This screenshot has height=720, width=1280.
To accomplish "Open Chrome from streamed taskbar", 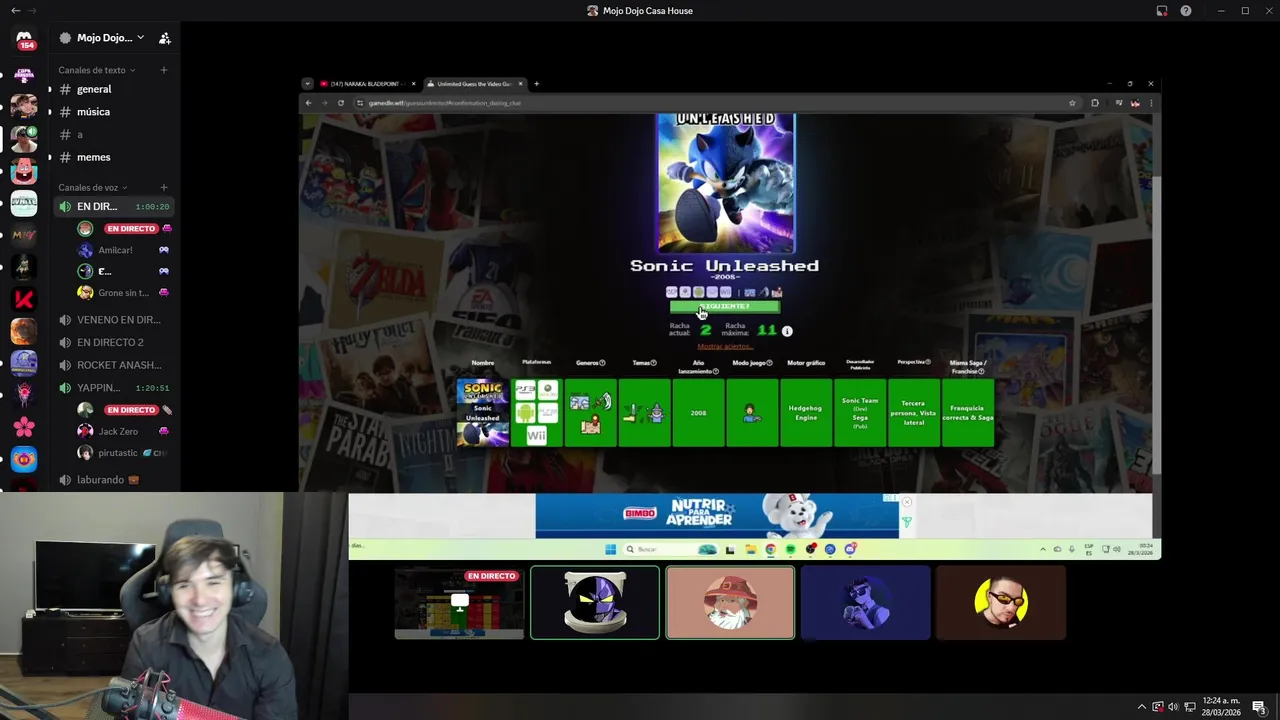I will (770, 549).
